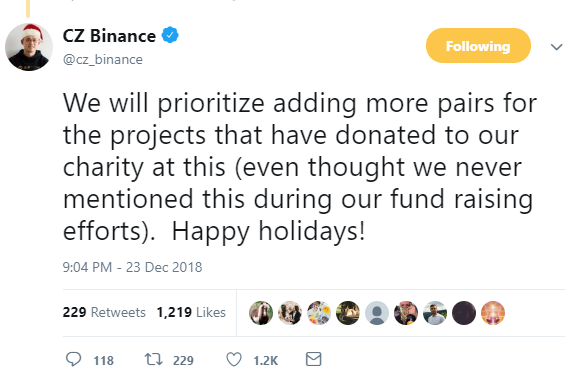Viewport: 568px width, 391px height.
Task: View the 229 Retweets list
Action: (x=104, y=312)
